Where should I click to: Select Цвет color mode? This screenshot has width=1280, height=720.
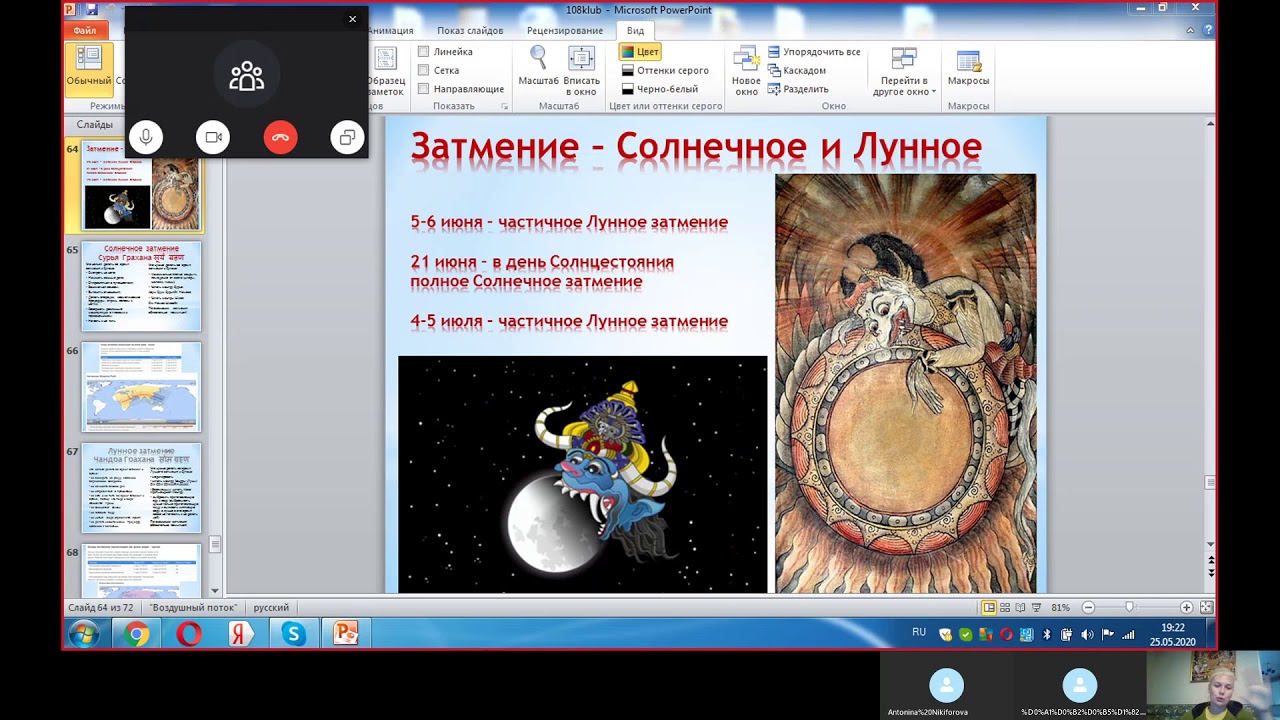click(638, 52)
